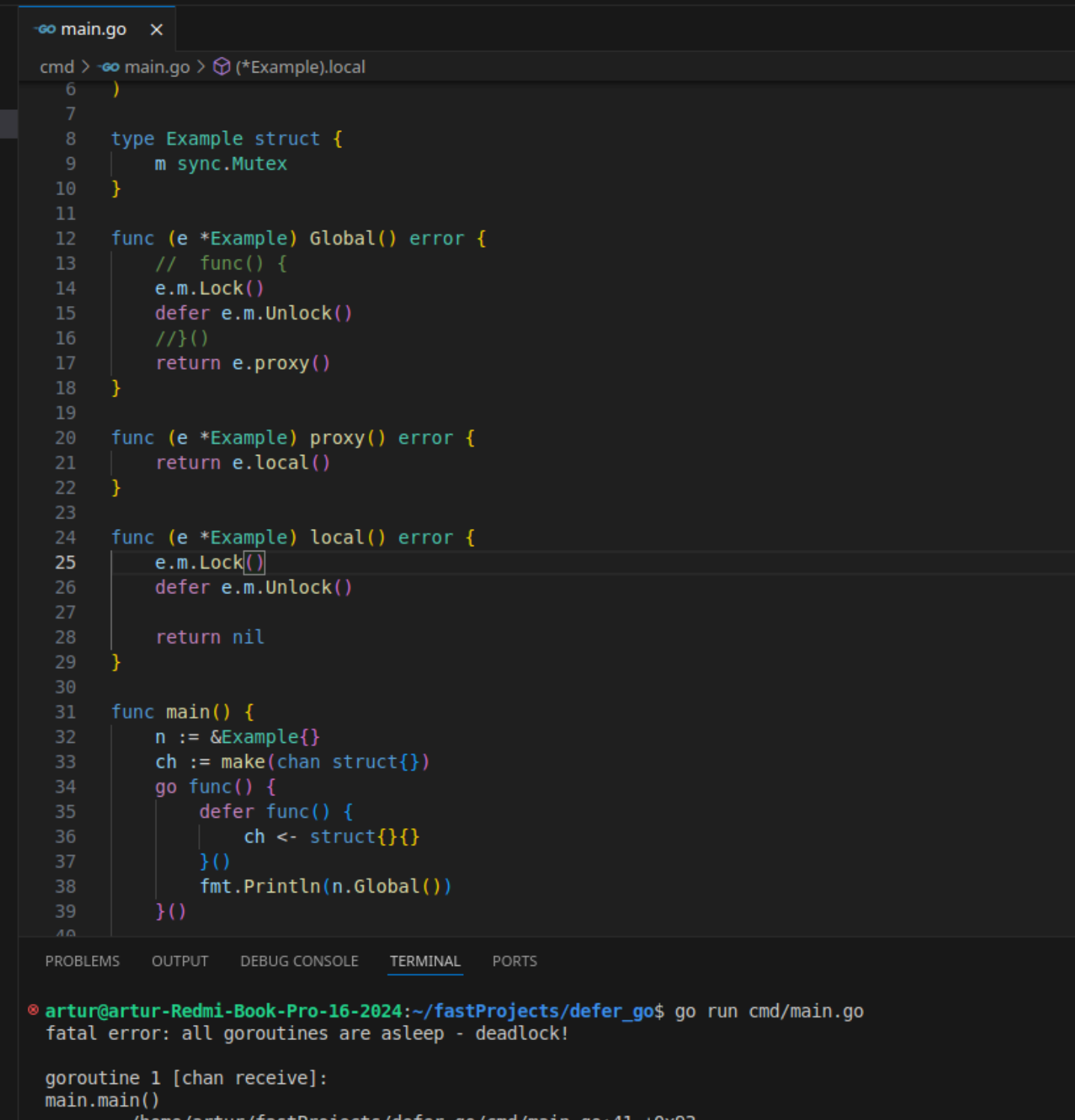
Task: Select the main.go editor tab
Action: point(97,29)
